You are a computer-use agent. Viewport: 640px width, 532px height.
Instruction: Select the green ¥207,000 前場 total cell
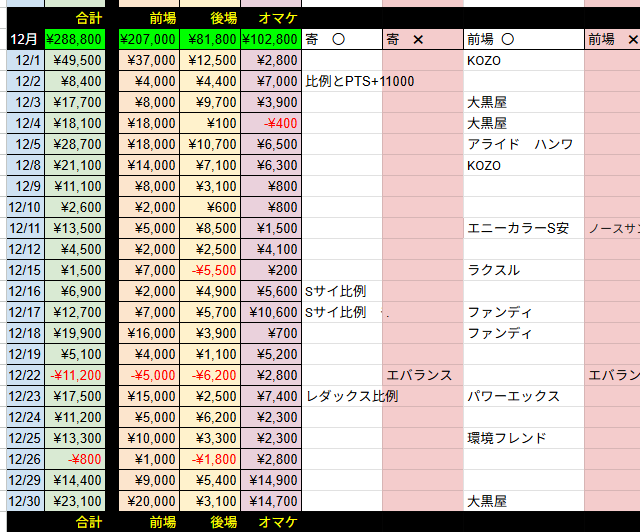tap(148, 39)
